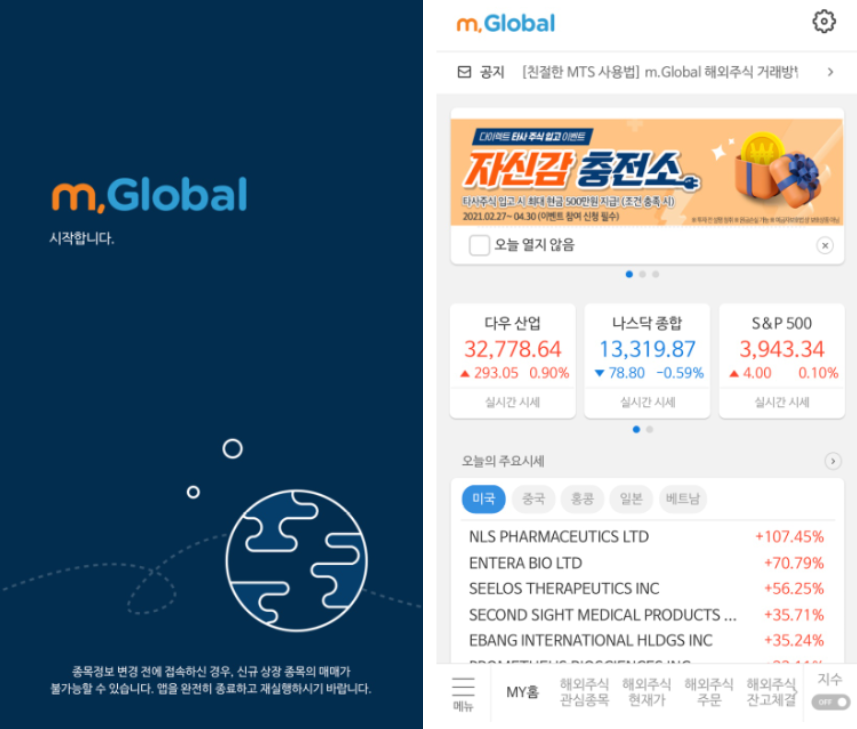Close the event banner popup

(825, 245)
